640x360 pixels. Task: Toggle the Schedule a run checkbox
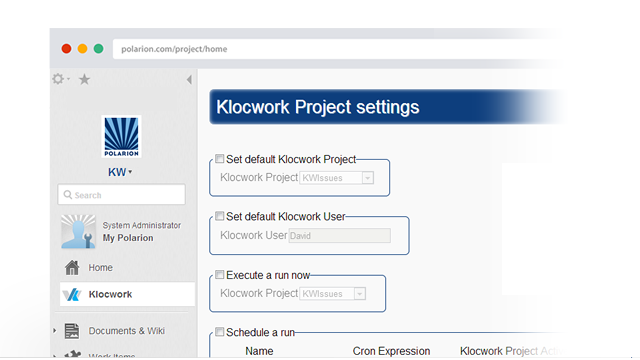pyautogui.click(x=220, y=332)
